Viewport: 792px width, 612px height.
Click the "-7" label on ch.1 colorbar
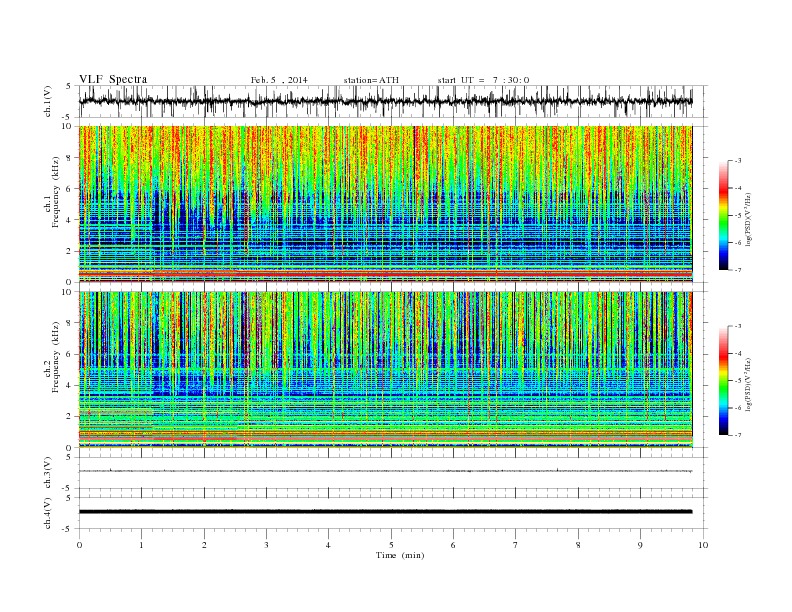point(738,270)
